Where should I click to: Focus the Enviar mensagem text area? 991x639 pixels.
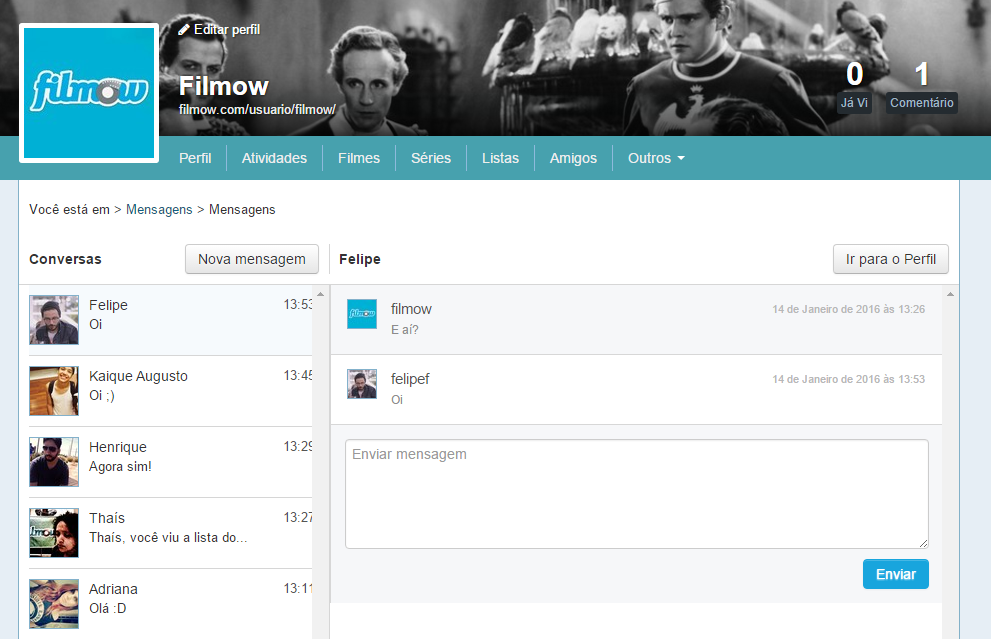[637, 494]
